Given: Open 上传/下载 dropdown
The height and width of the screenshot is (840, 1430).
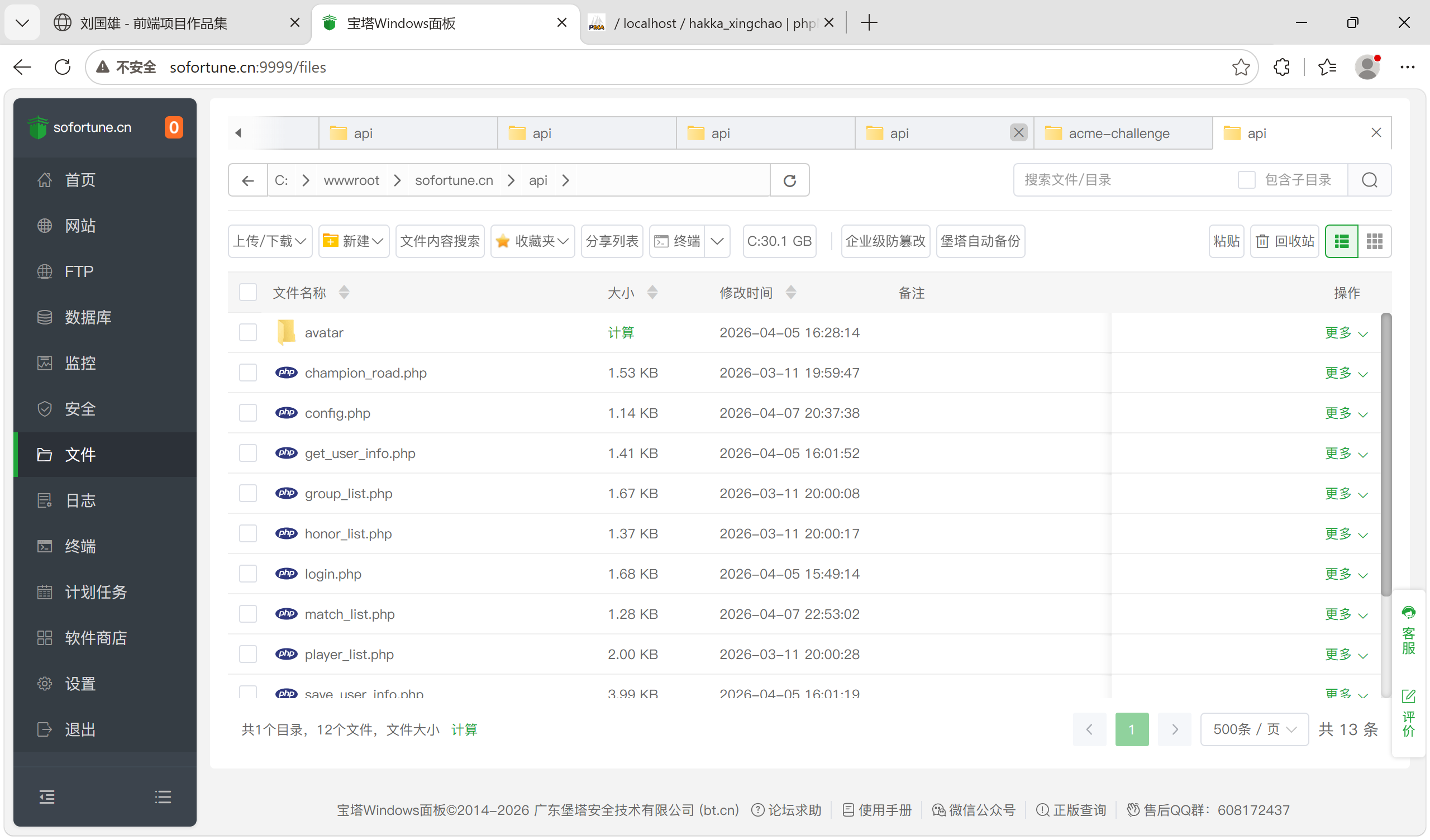Looking at the screenshot, I should (270, 241).
